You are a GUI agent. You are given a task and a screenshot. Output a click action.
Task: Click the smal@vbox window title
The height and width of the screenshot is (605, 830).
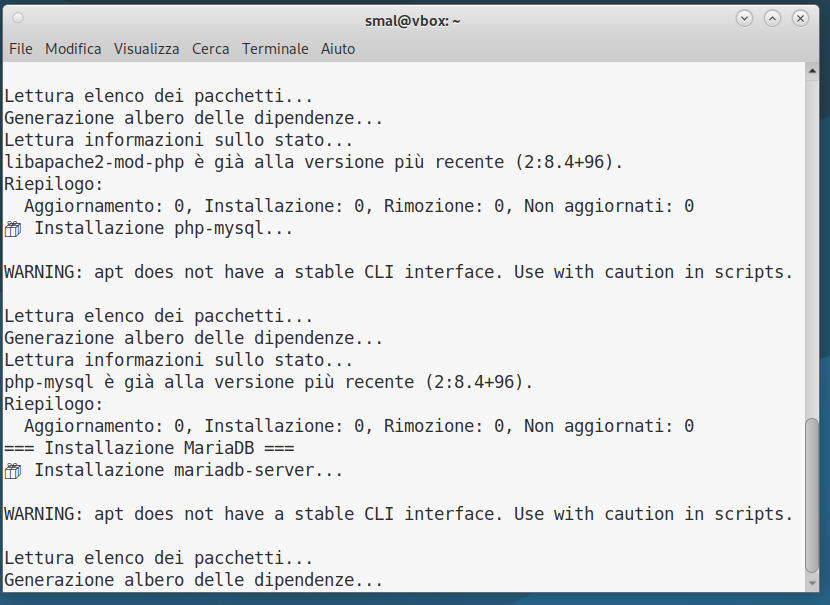413,20
